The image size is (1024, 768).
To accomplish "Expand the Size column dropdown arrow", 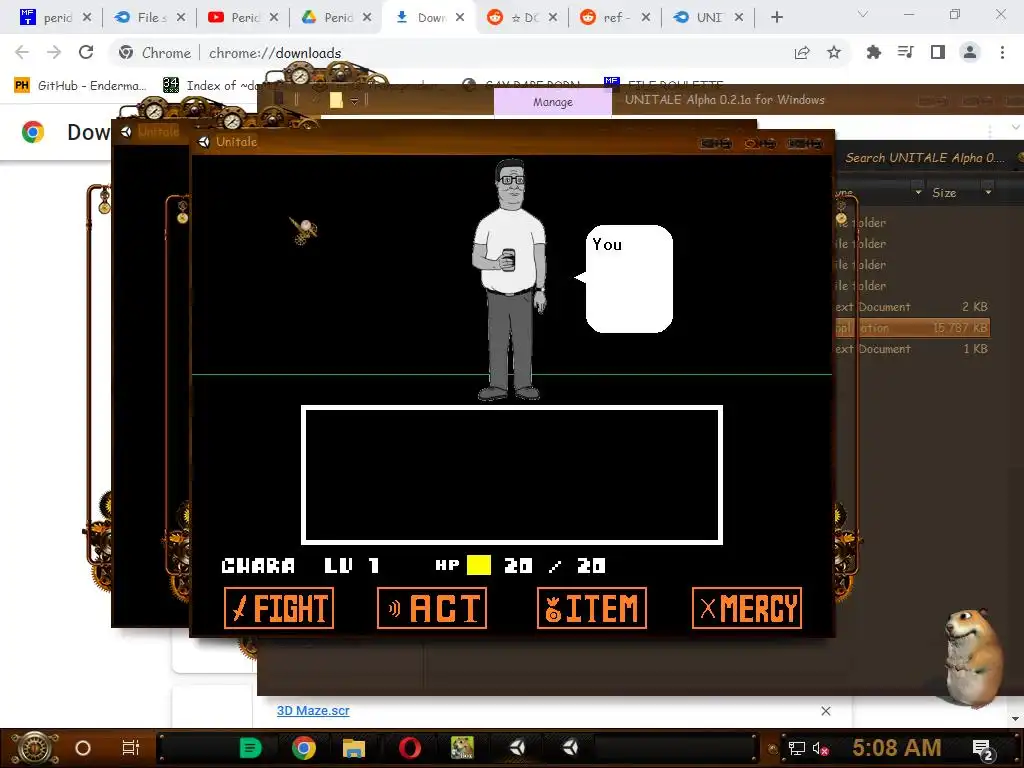I will point(987,193).
